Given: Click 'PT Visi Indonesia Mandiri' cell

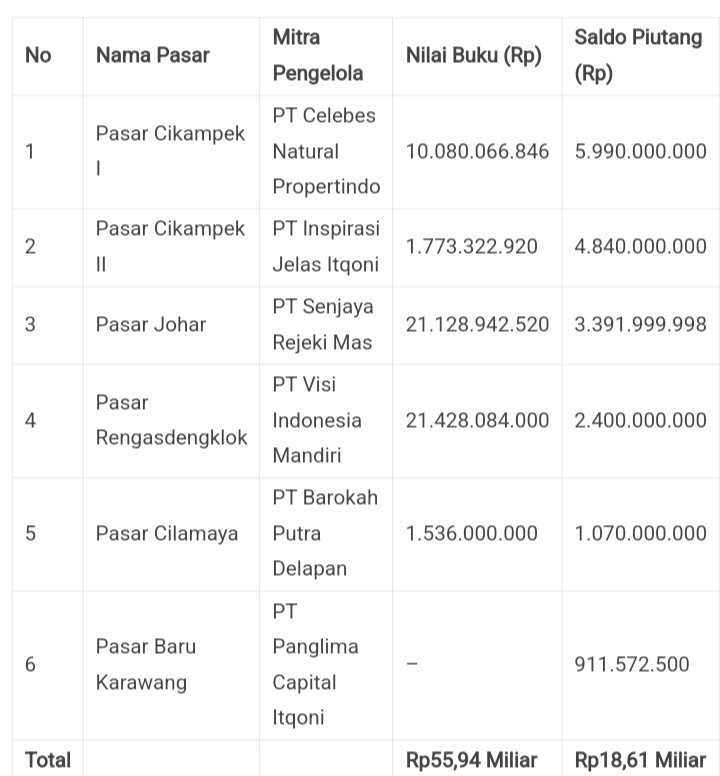Looking at the screenshot, I should (318, 420).
